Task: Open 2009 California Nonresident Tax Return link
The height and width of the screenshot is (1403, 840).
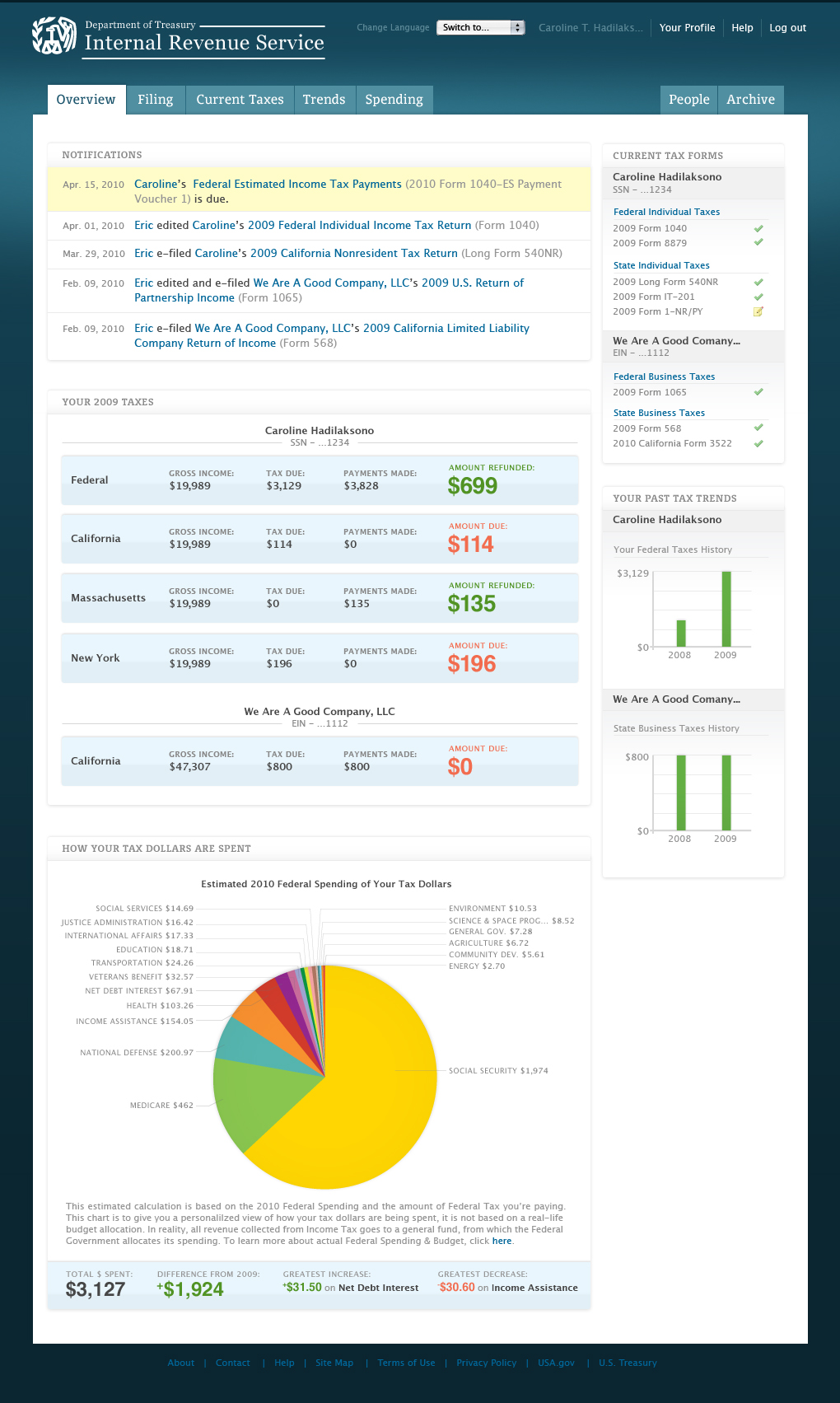Action: pos(354,253)
